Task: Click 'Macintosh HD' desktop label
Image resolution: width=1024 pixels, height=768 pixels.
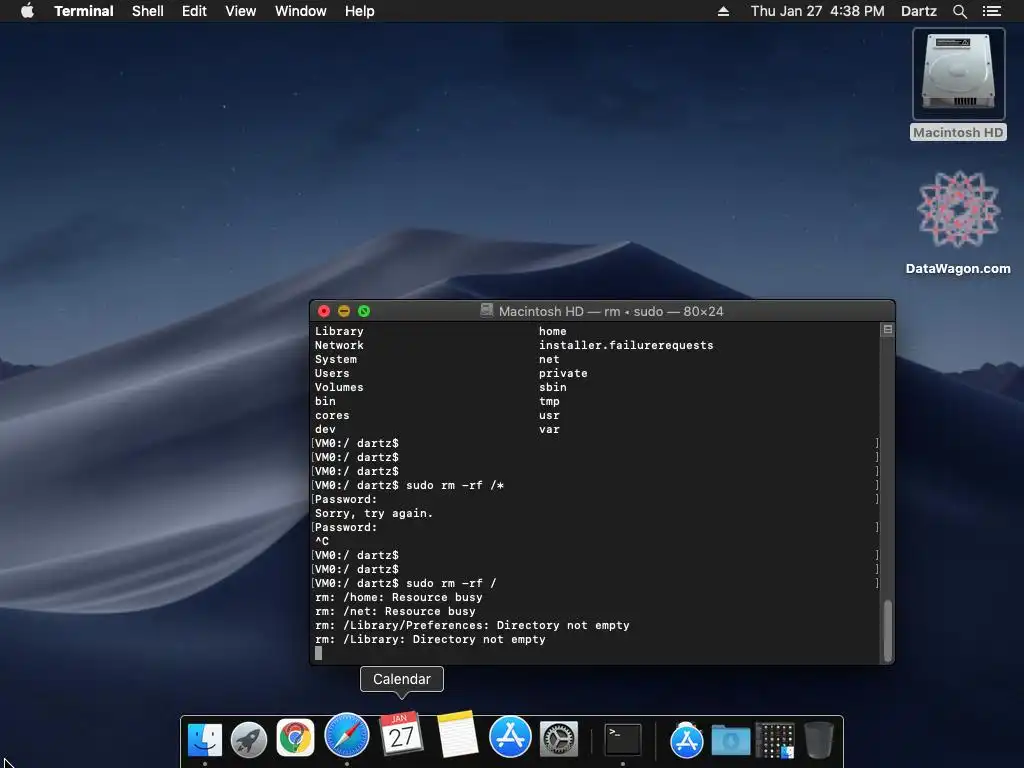Action: [x=958, y=133]
